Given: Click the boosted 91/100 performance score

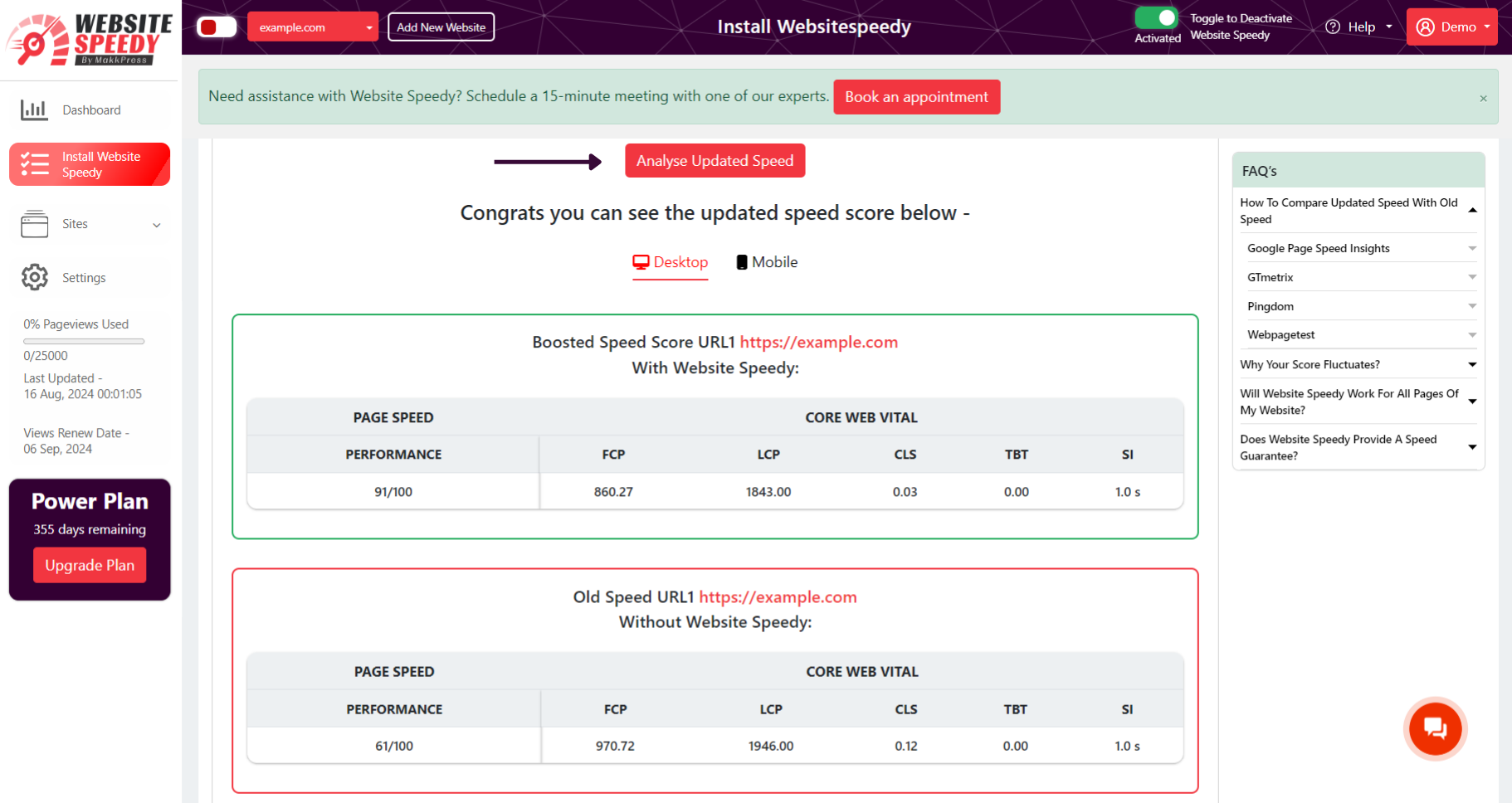Looking at the screenshot, I should pyautogui.click(x=393, y=492).
